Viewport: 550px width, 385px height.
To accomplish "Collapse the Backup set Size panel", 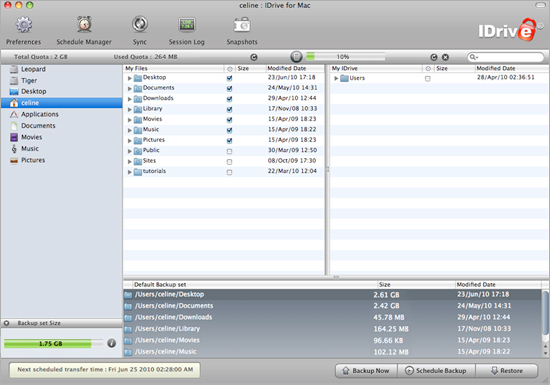I will pos(7,323).
